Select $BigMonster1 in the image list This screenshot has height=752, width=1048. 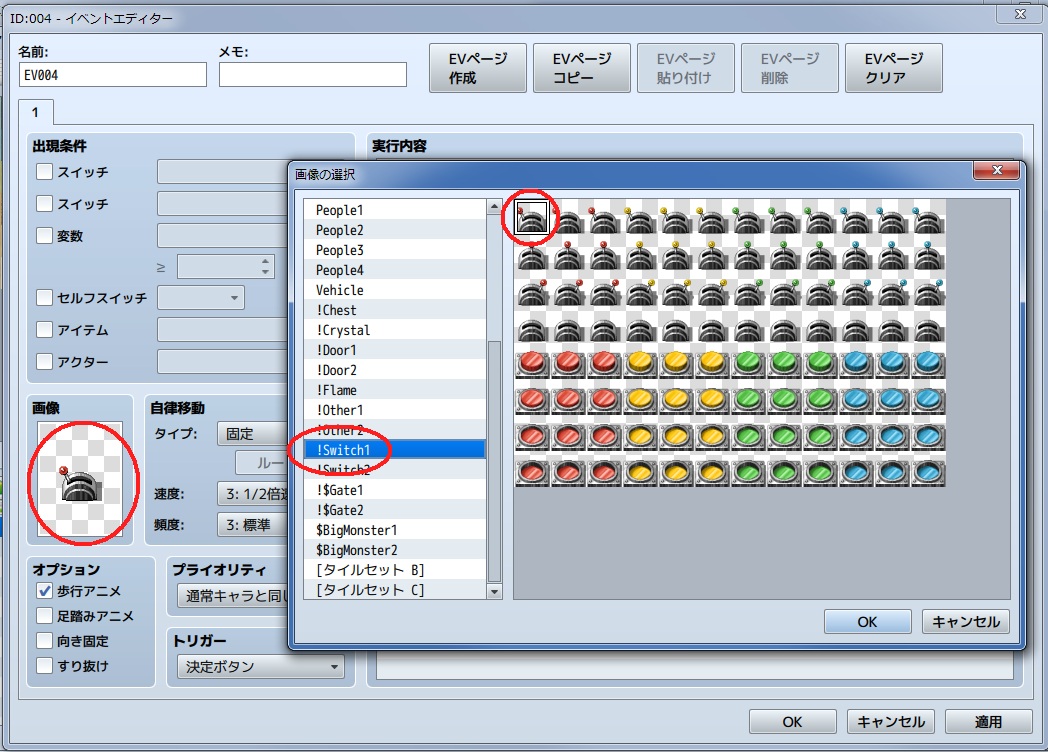(x=394, y=530)
